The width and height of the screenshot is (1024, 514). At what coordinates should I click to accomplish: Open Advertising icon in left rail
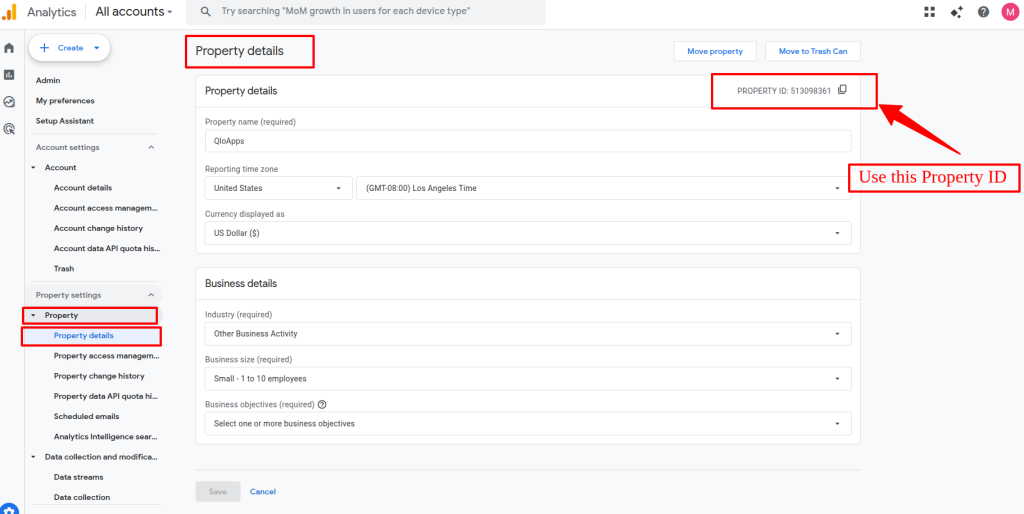[x=9, y=129]
